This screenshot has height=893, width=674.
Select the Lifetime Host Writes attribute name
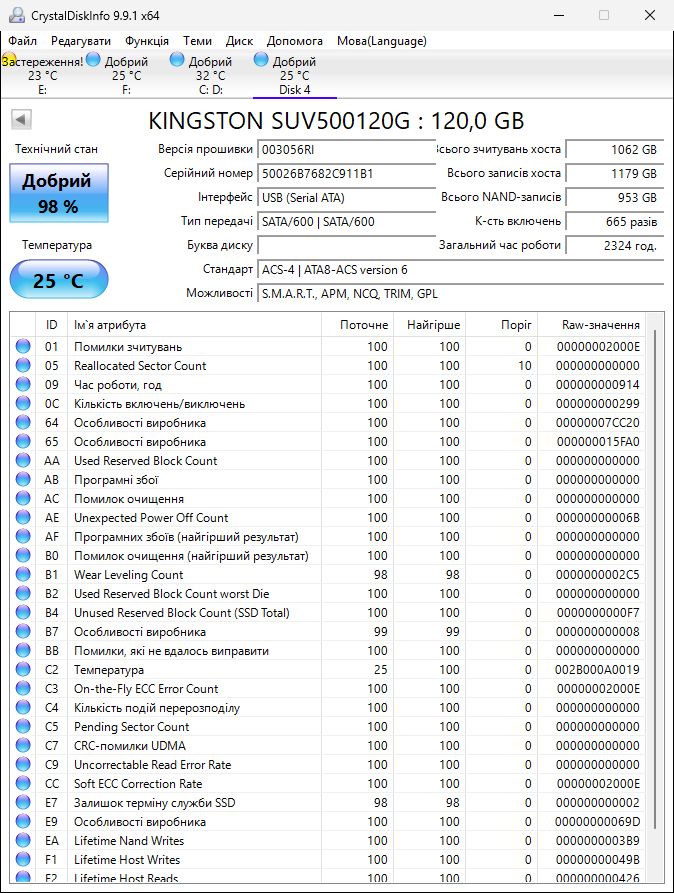pyautogui.click(x=126, y=859)
